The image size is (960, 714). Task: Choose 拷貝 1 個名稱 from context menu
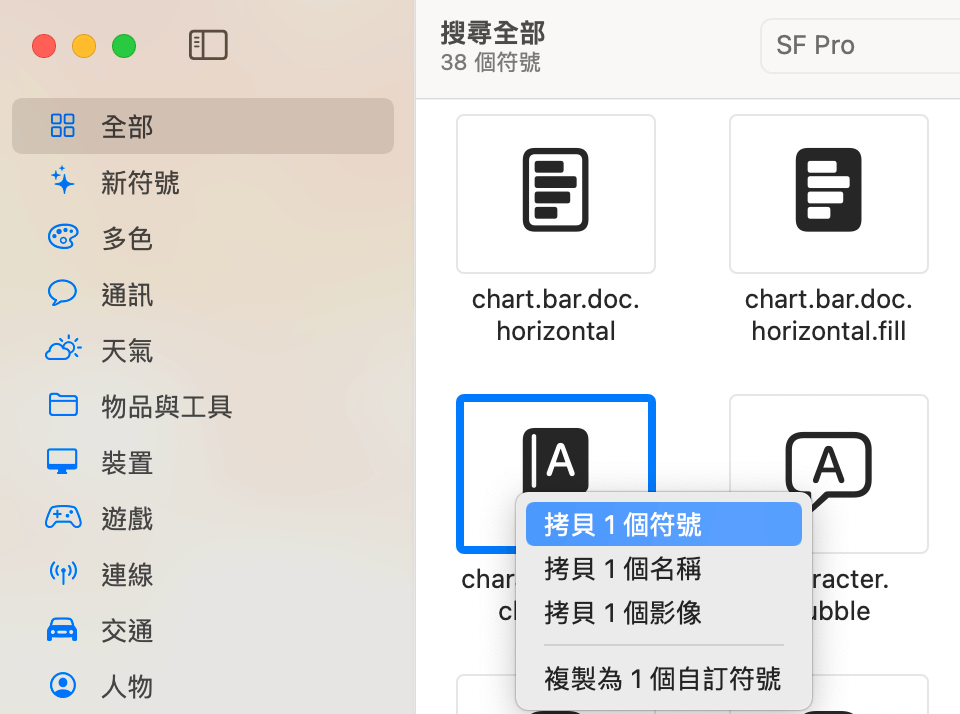[664, 568]
